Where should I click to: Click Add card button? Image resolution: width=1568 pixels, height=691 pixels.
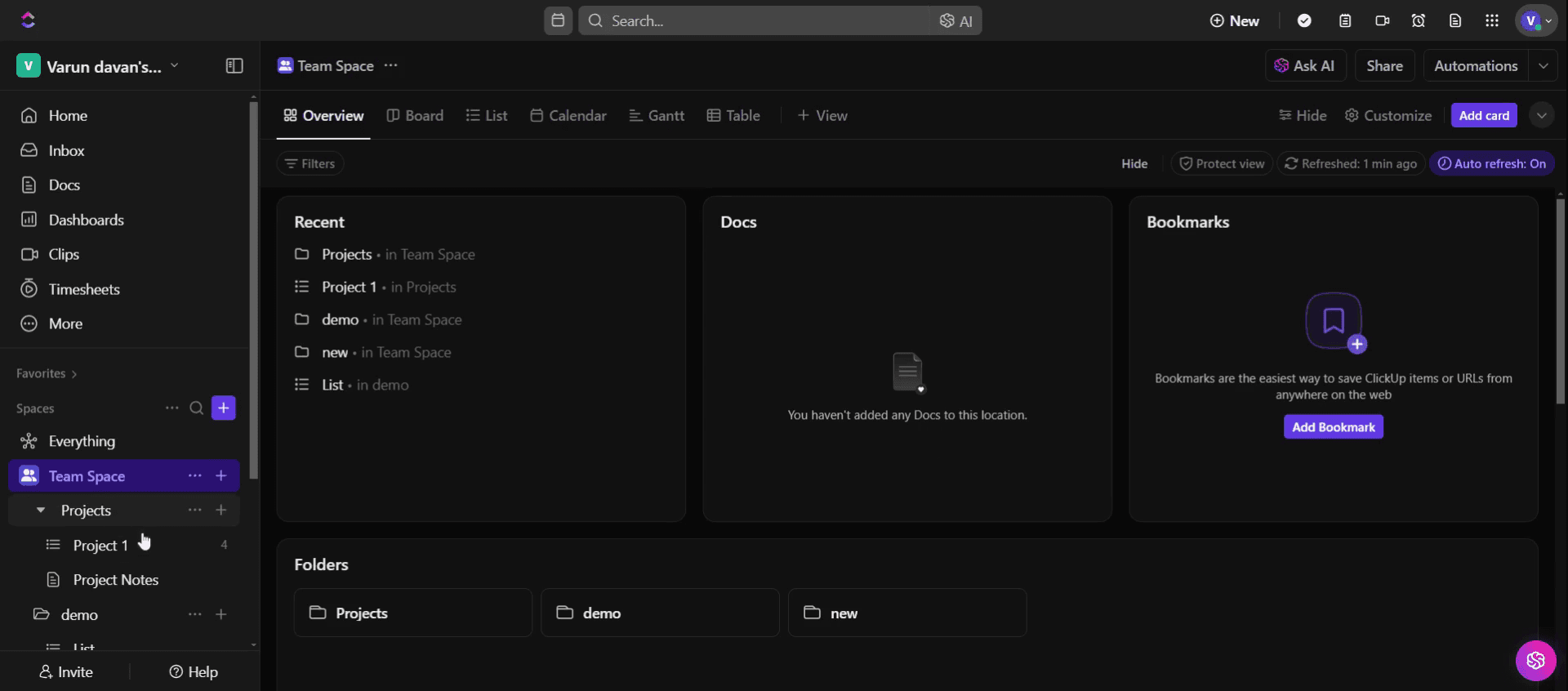1484,115
